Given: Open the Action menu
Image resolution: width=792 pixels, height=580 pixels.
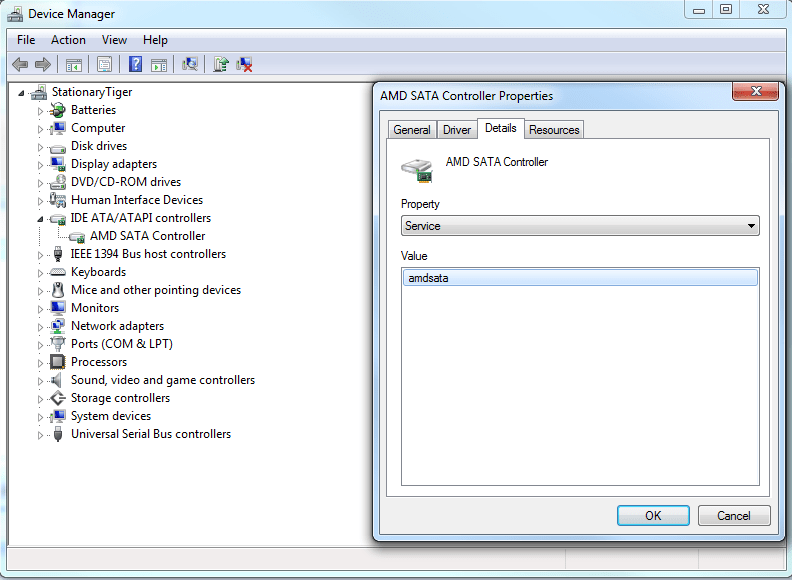Looking at the screenshot, I should [x=68, y=40].
